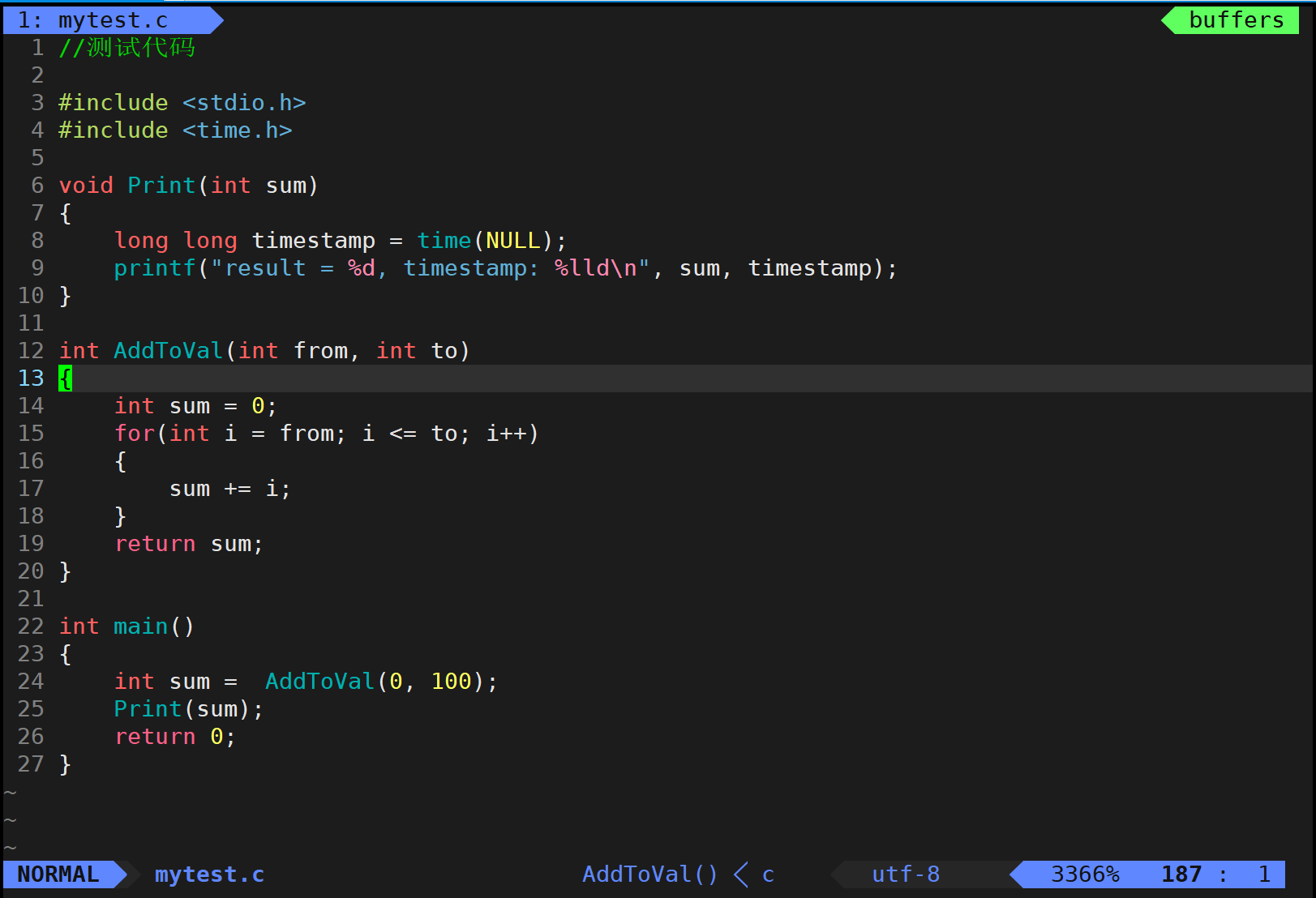Screen dimensions: 1316x898
Task: Click the main function name on line 22
Action: pos(140,626)
